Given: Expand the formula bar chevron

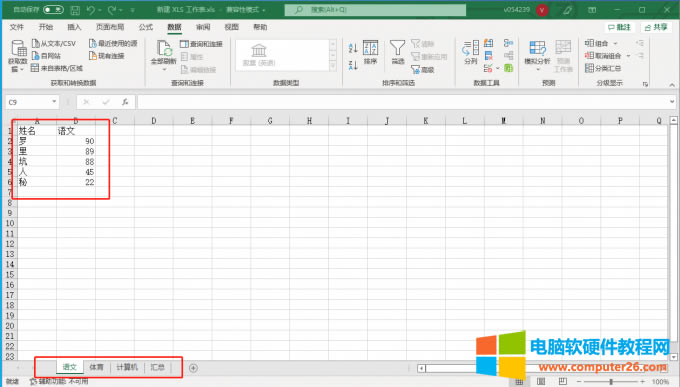Looking at the screenshot, I should pos(672,102).
